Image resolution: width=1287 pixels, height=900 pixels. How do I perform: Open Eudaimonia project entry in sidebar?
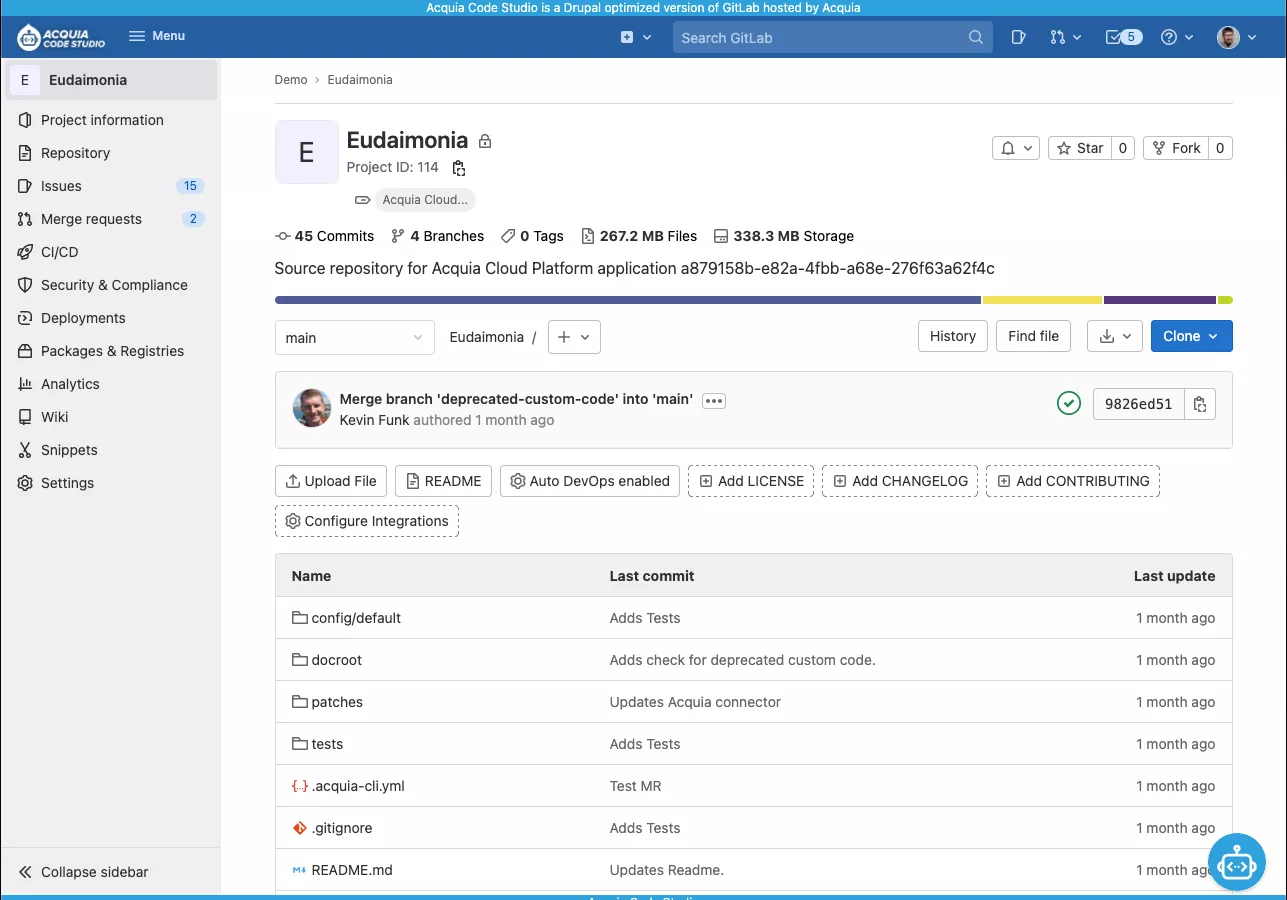pyautogui.click(x=112, y=80)
